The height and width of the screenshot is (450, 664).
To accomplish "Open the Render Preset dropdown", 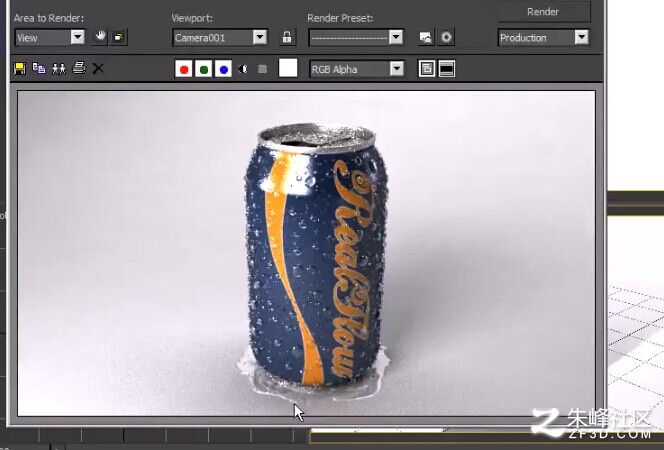I will pos(356,37).
